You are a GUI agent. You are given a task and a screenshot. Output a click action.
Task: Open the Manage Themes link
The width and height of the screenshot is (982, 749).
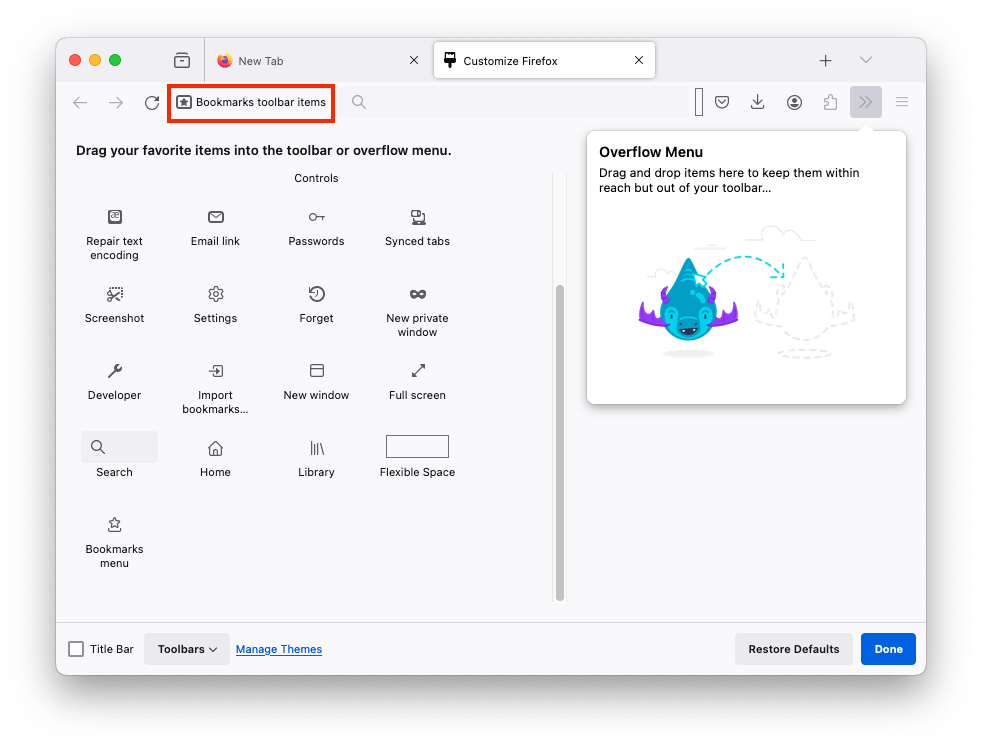click(279, 649)
